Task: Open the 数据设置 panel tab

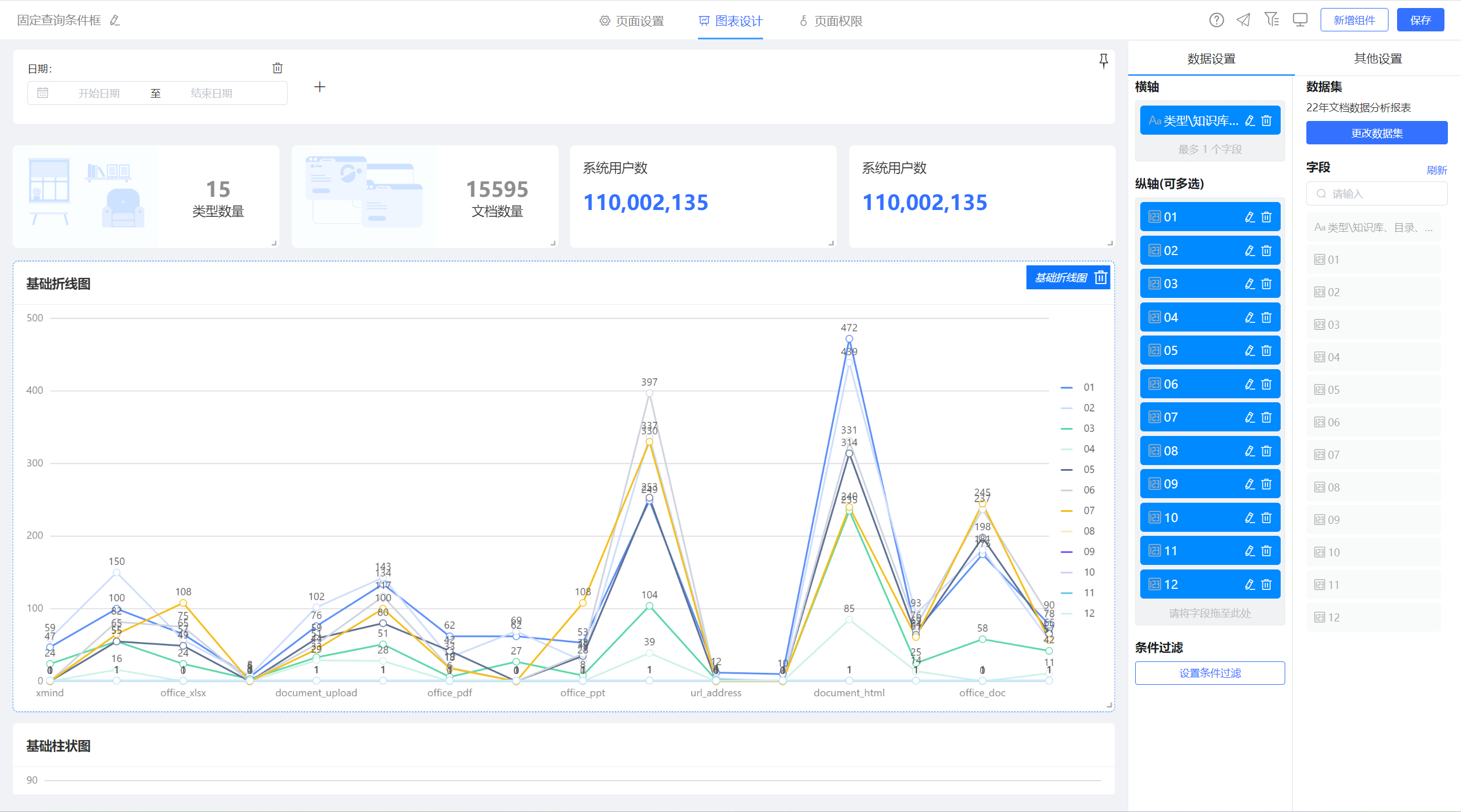Action: pos(1211,58)
